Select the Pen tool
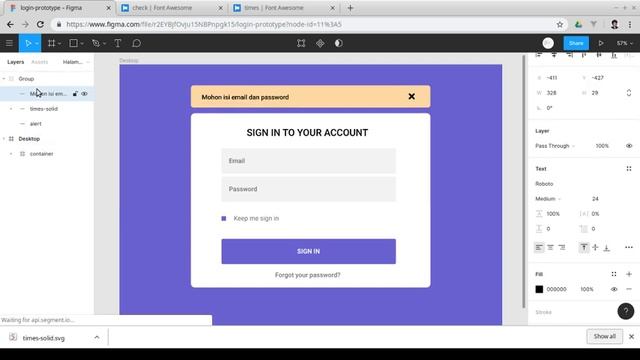 [x=96, y=43]
